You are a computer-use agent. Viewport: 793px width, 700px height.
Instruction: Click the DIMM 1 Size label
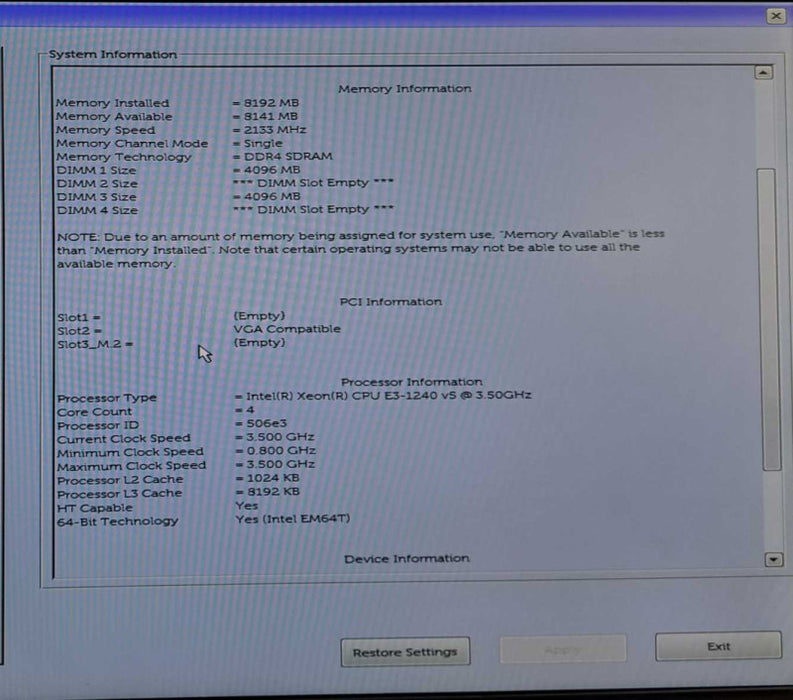pyautogui.click(x=96, y=170)
